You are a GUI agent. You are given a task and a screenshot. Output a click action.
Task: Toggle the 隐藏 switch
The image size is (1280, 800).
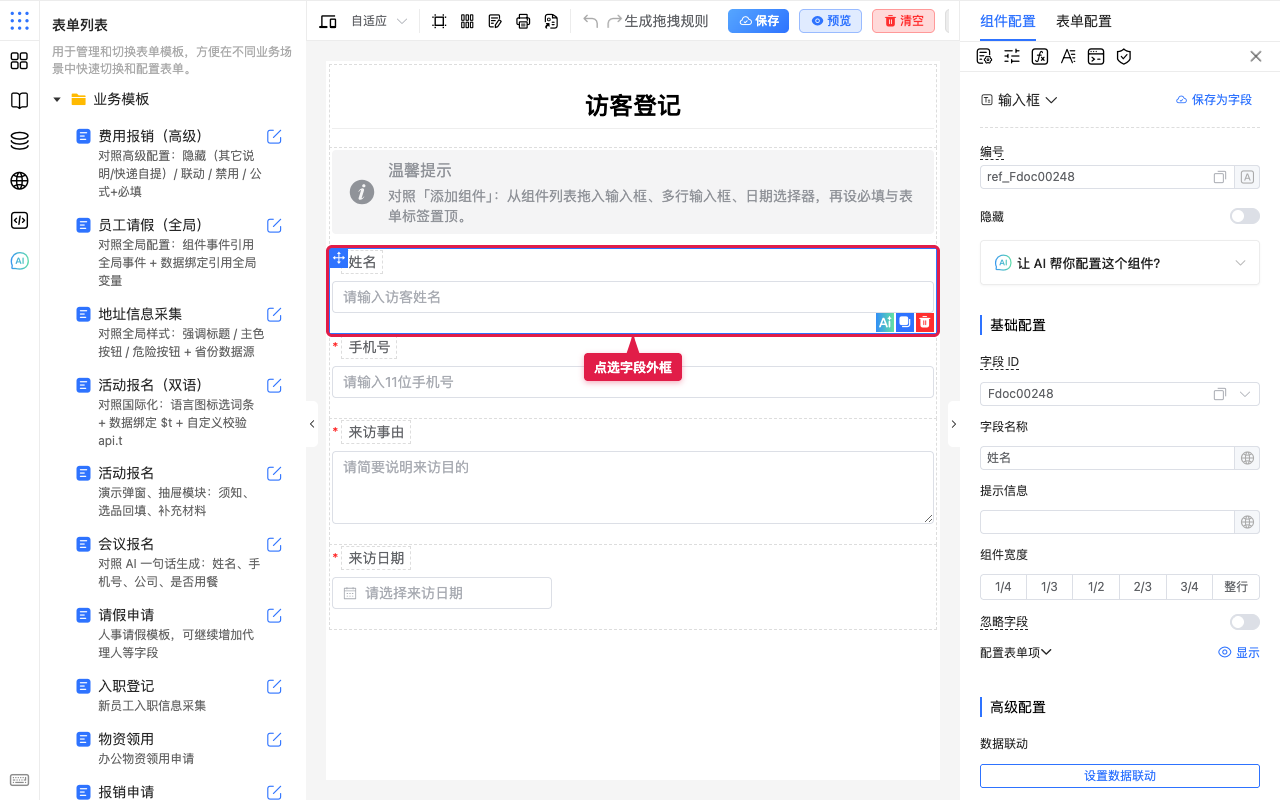[1245, 216]
